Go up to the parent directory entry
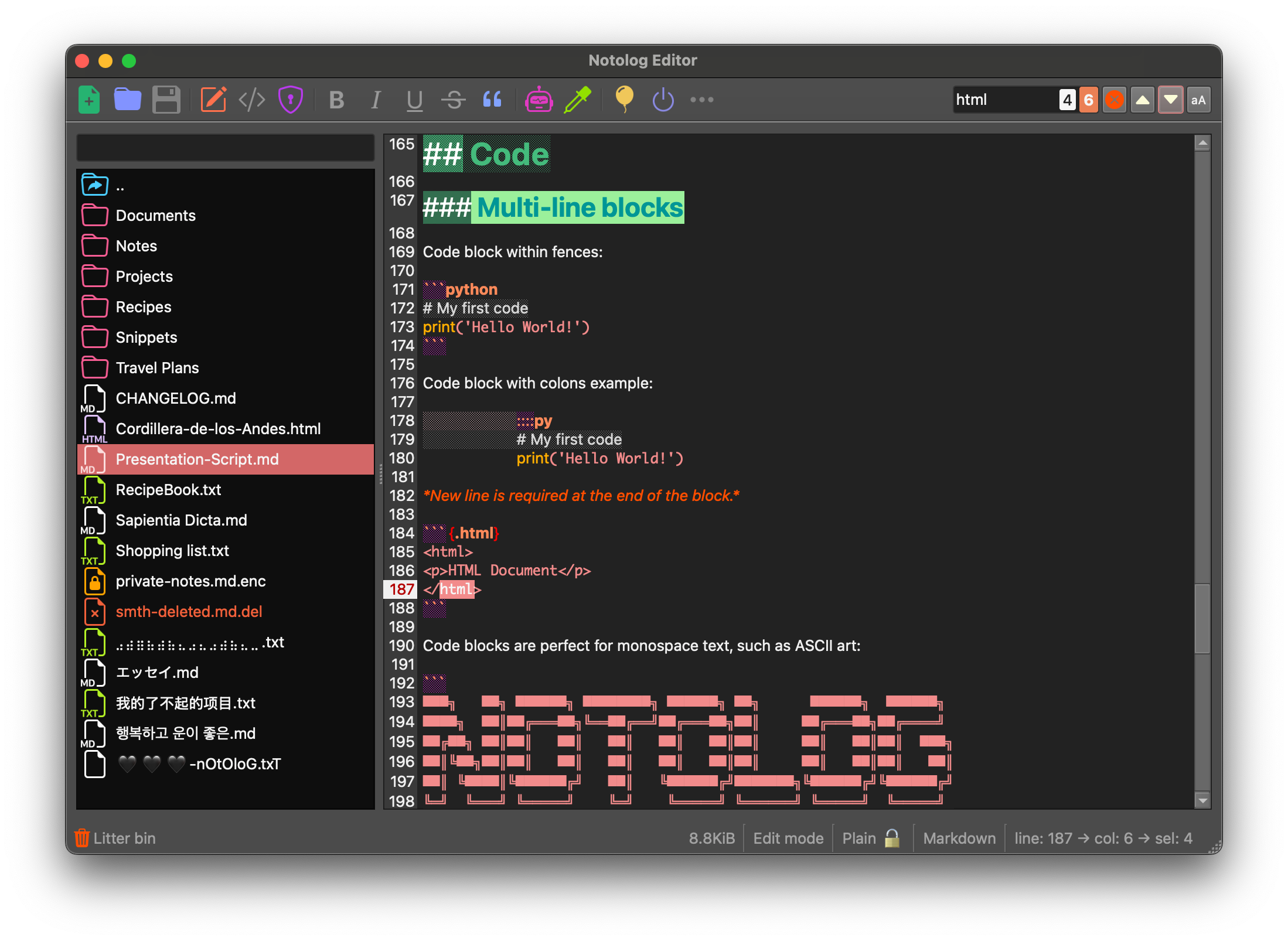This screenshot has width=1288, height=941. [x=225, y=186]
